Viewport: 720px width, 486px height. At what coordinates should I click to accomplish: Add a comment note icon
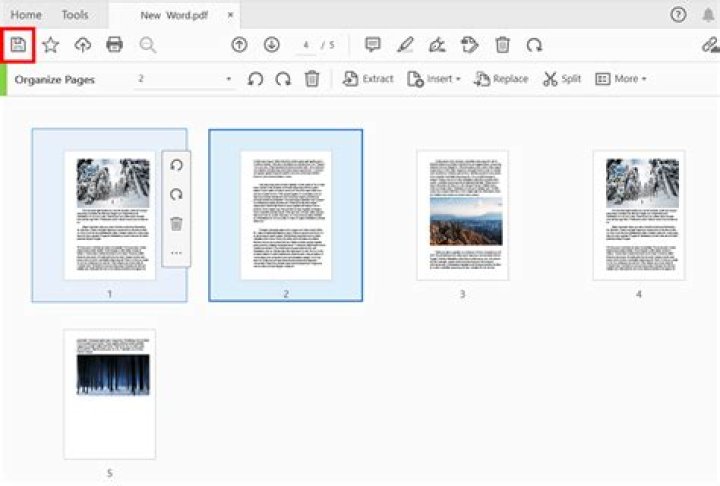pyautogui.click(x=373, y=45)
